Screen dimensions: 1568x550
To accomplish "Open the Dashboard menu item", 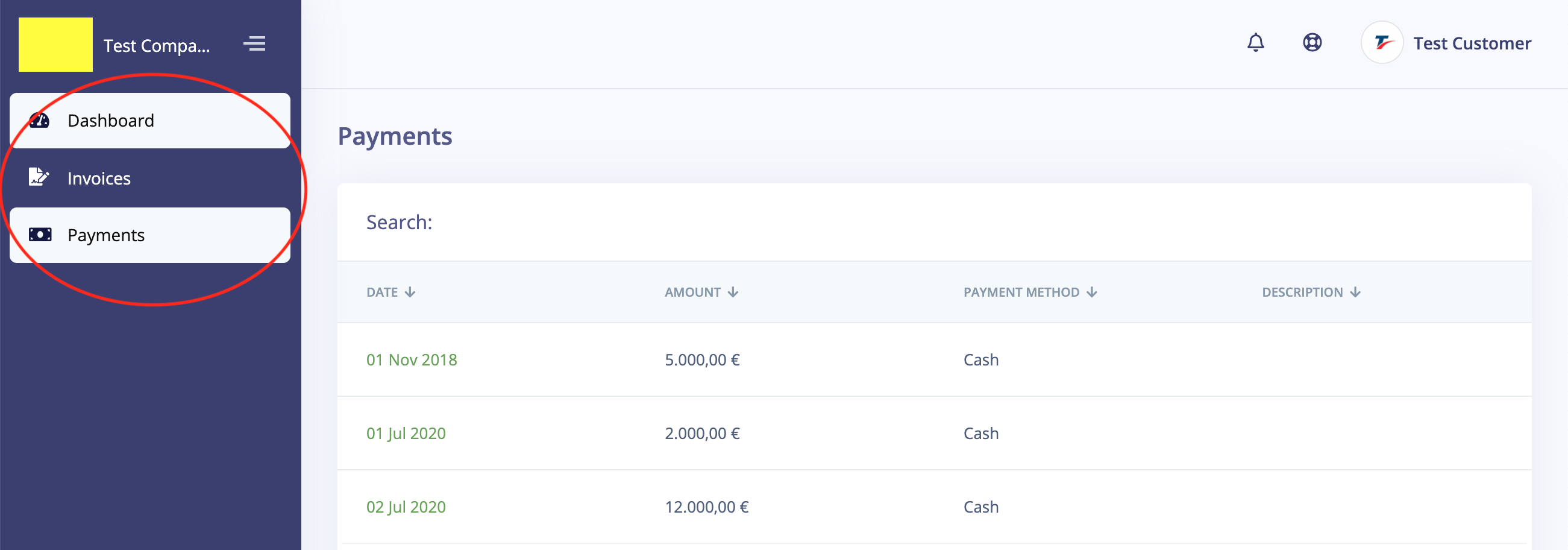I will 149,121.
